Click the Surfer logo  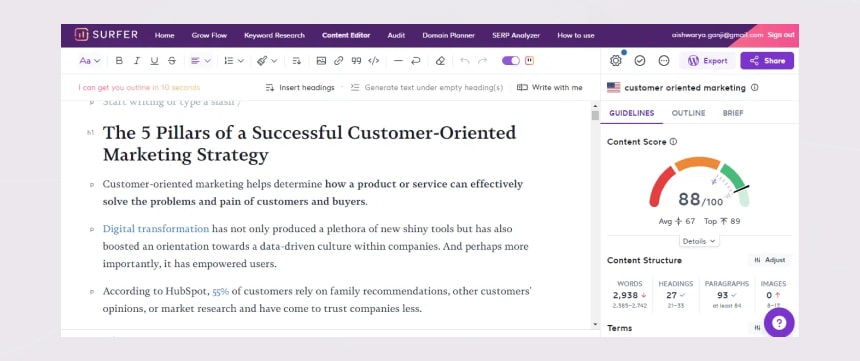[106, 35]
